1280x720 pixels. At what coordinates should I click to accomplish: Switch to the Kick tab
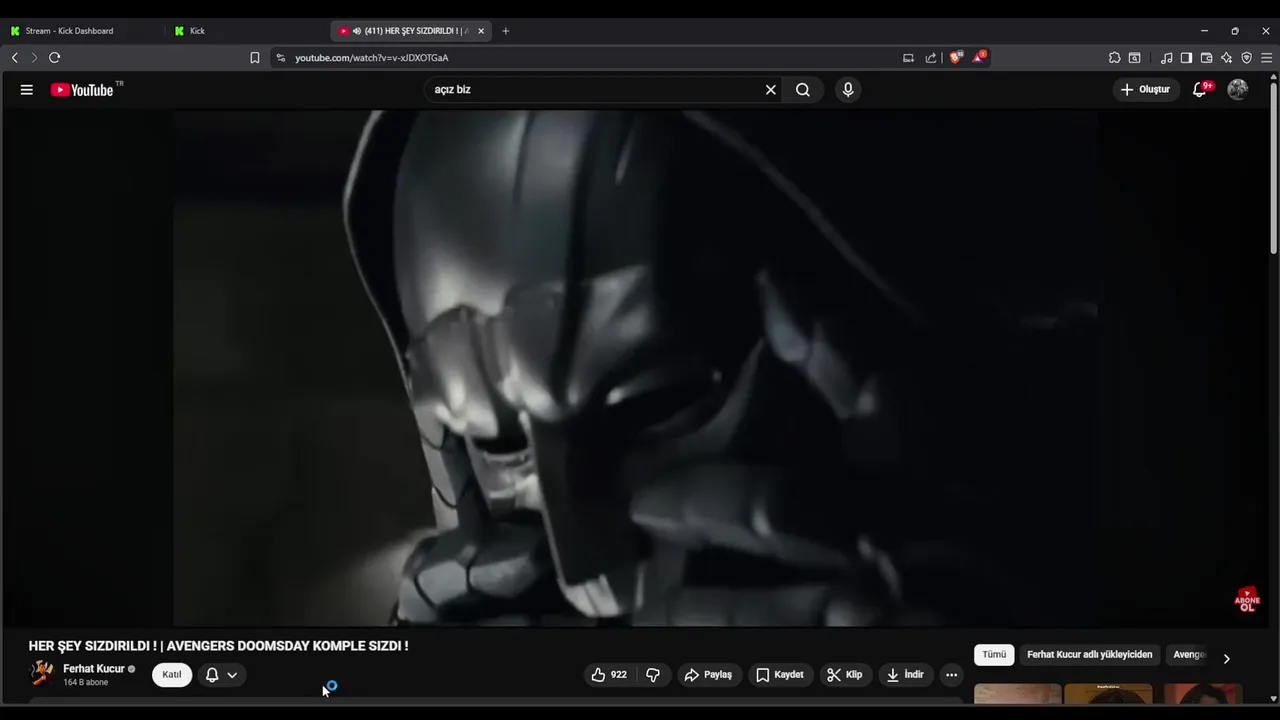(x=247, y=31)
